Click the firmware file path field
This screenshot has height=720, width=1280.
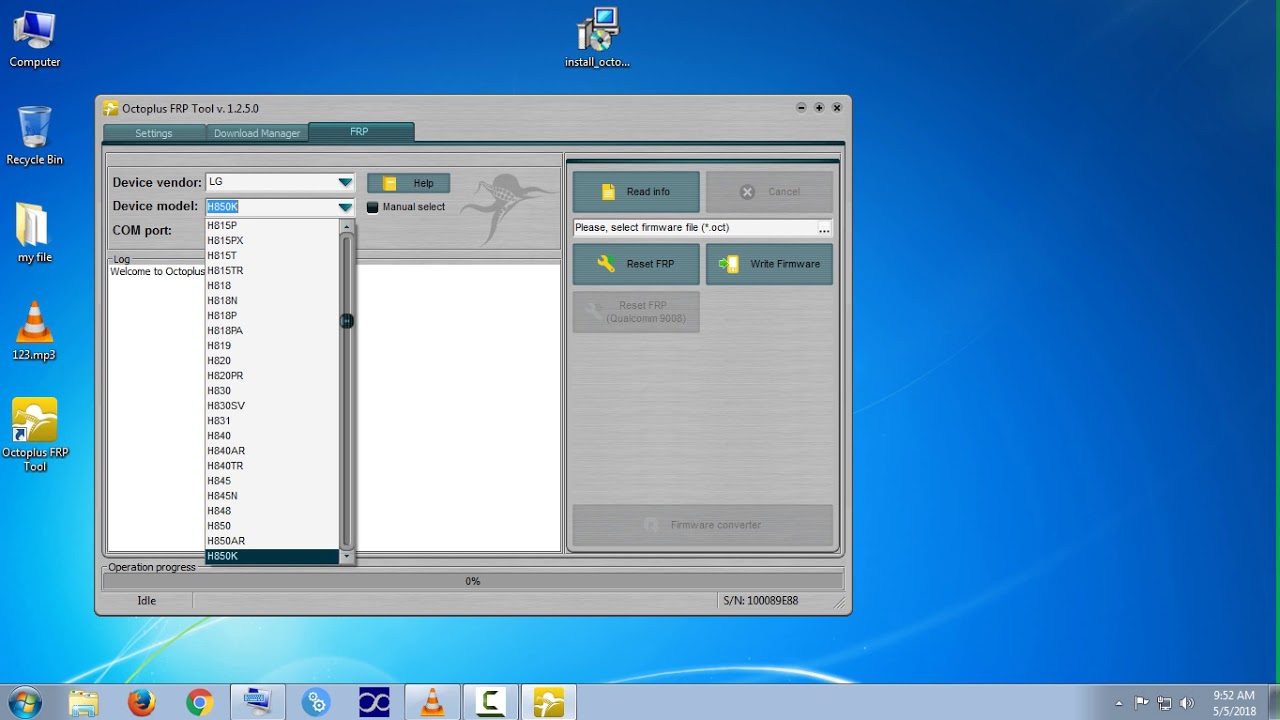[x=694, y=228]
